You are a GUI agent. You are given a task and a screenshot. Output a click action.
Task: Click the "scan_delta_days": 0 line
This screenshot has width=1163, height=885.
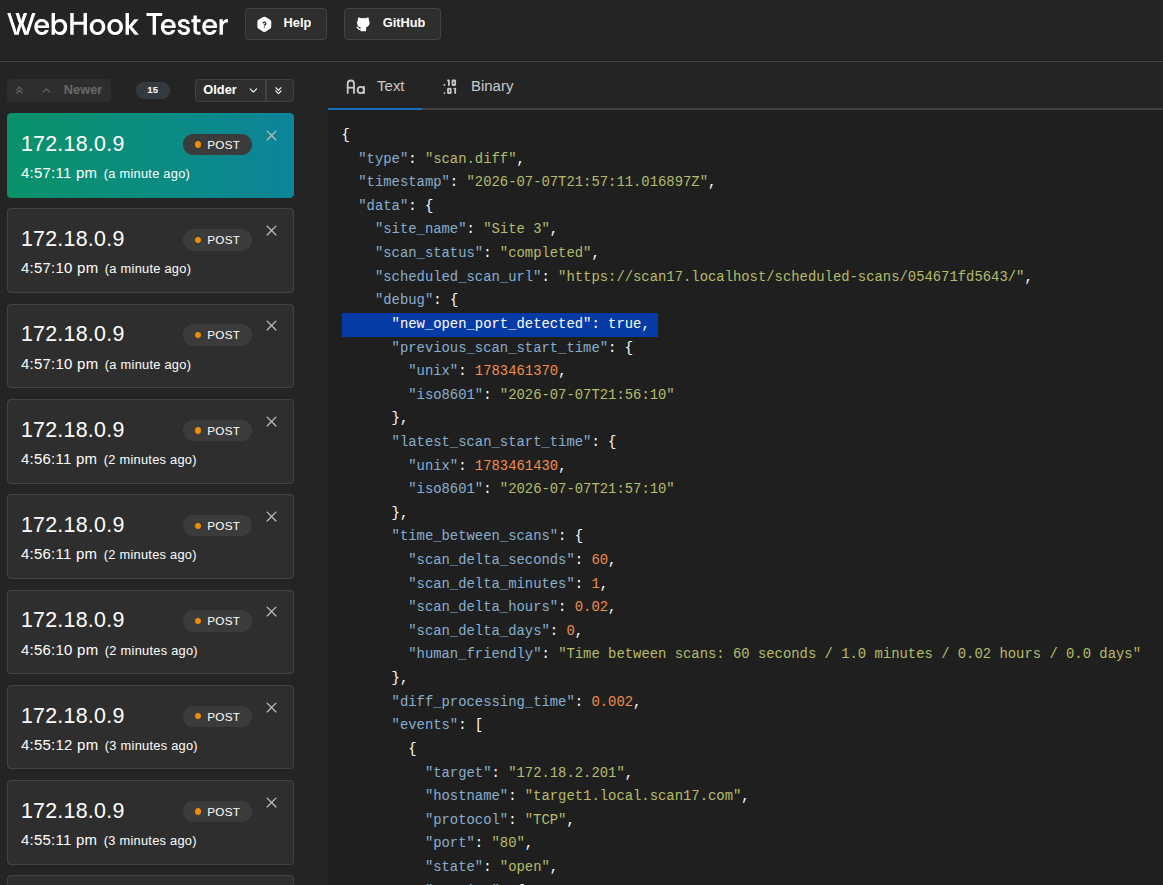coord(495,630)
